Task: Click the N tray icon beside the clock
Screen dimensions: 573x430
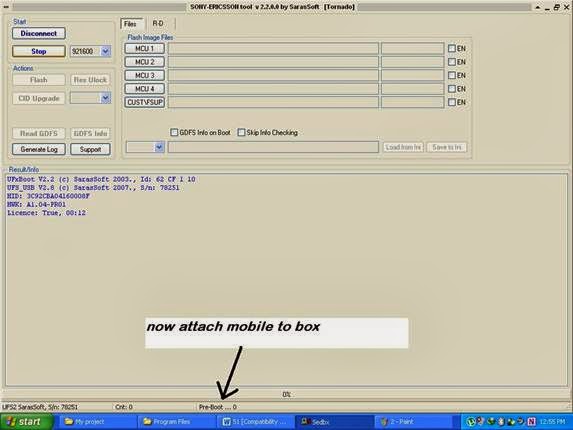Action: [x=531, y=422]
